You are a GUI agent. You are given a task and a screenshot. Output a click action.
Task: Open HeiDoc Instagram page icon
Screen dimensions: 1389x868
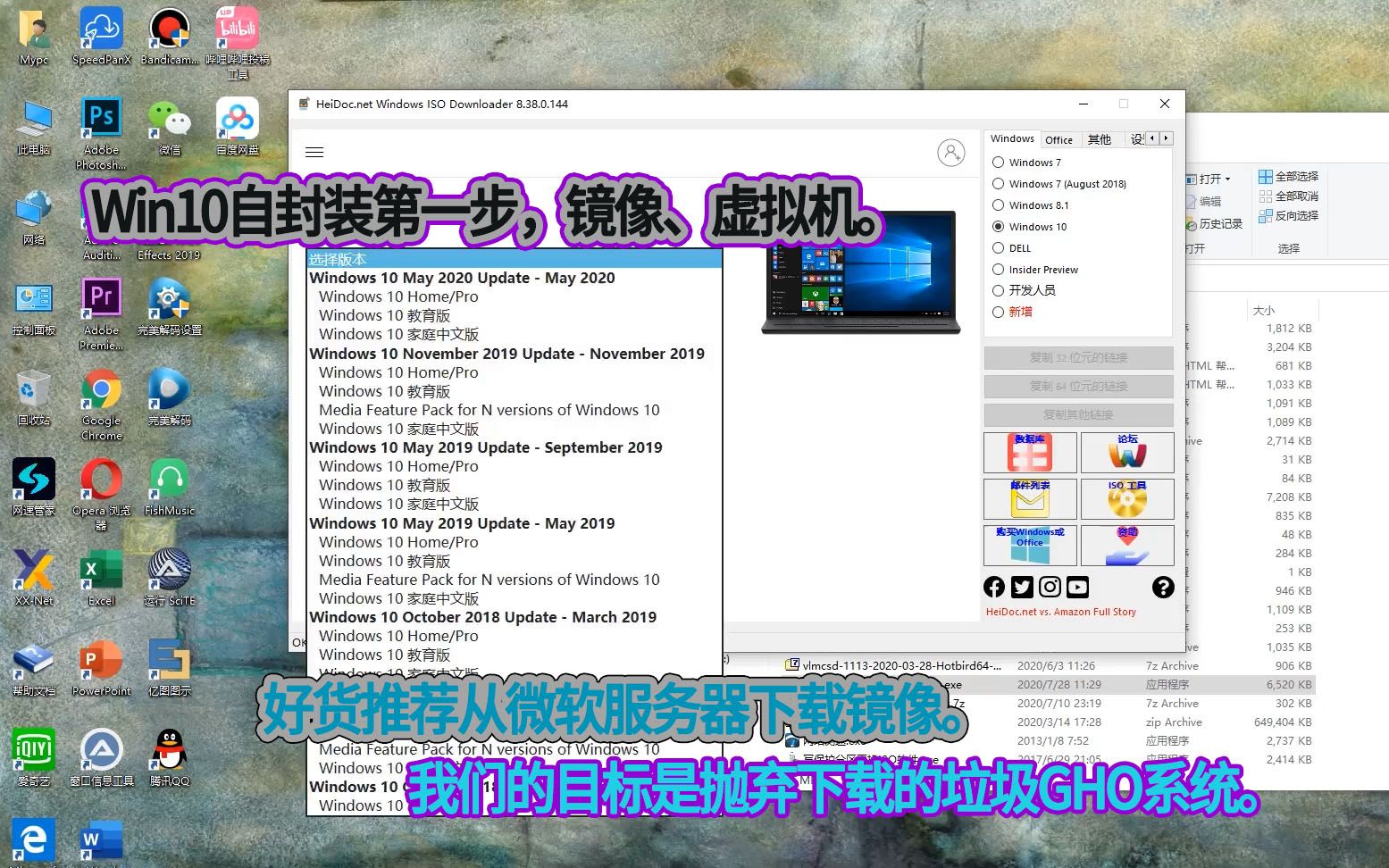click(1050, 587)
